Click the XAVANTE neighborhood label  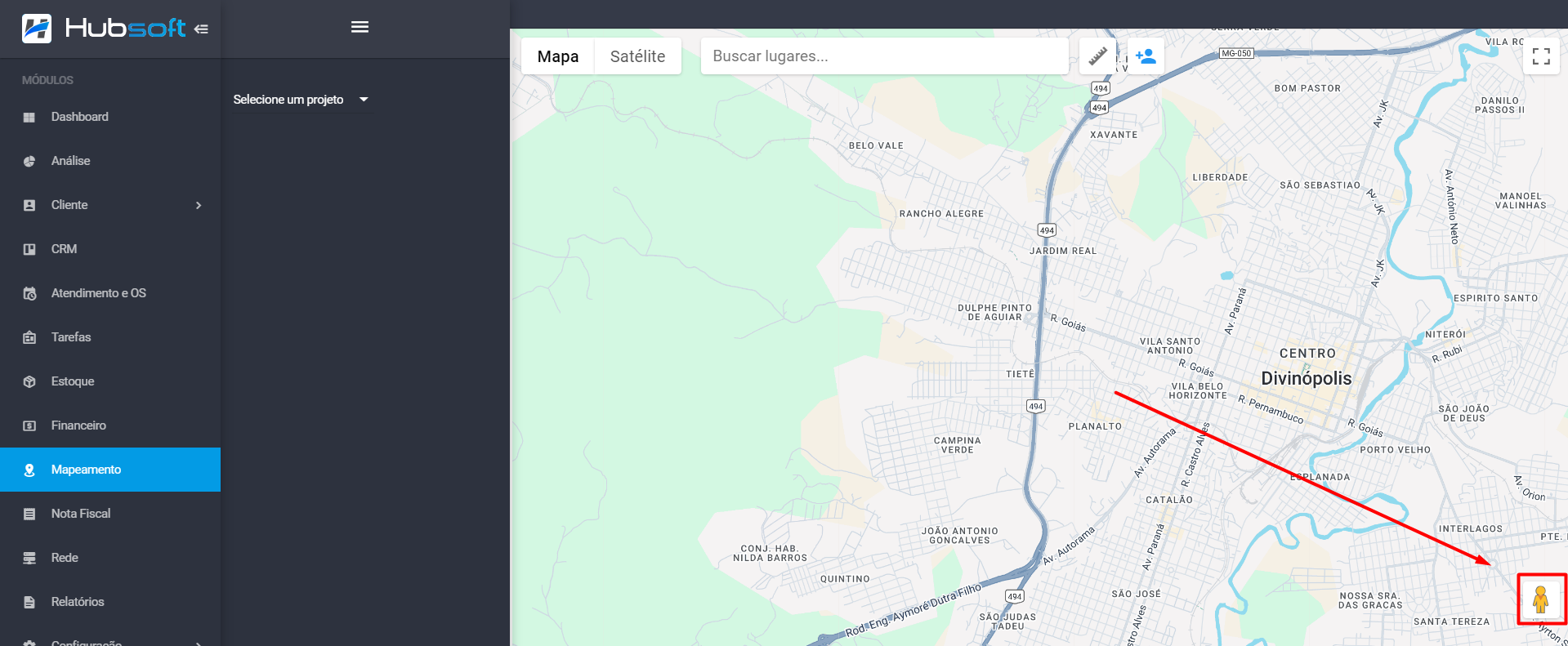1114,135
